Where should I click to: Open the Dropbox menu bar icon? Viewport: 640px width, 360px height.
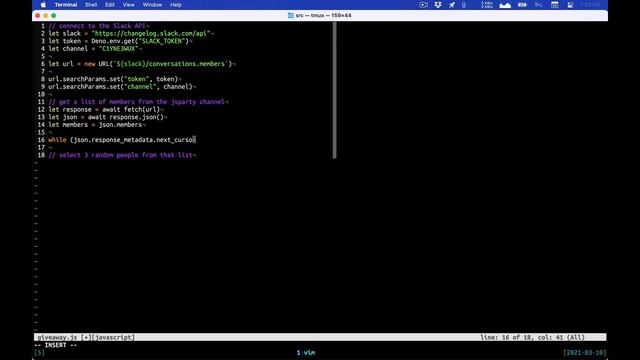click(x=438, y=5)
